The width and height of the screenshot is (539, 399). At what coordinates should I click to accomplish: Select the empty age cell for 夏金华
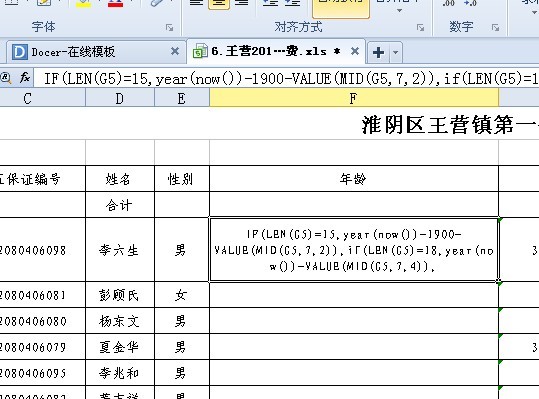click(x=354, y=347)
